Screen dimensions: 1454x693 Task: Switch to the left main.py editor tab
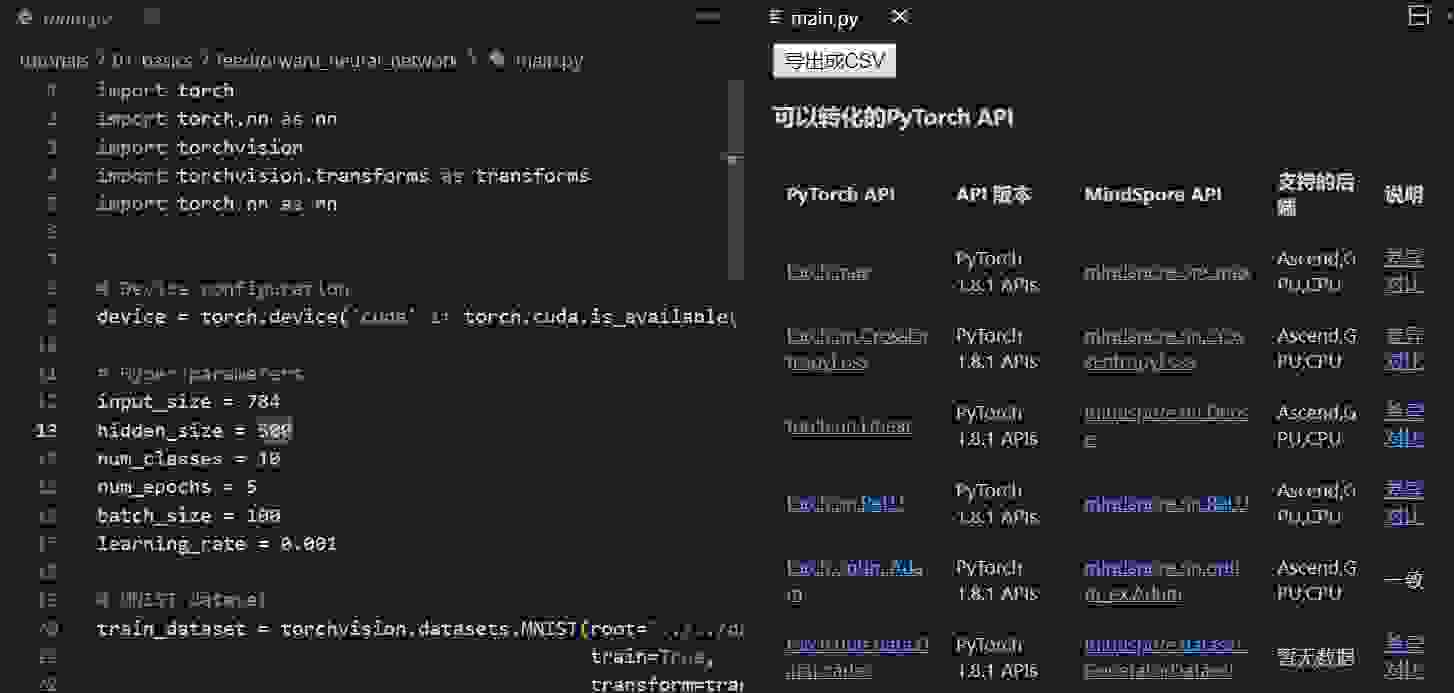click(77, 17)
